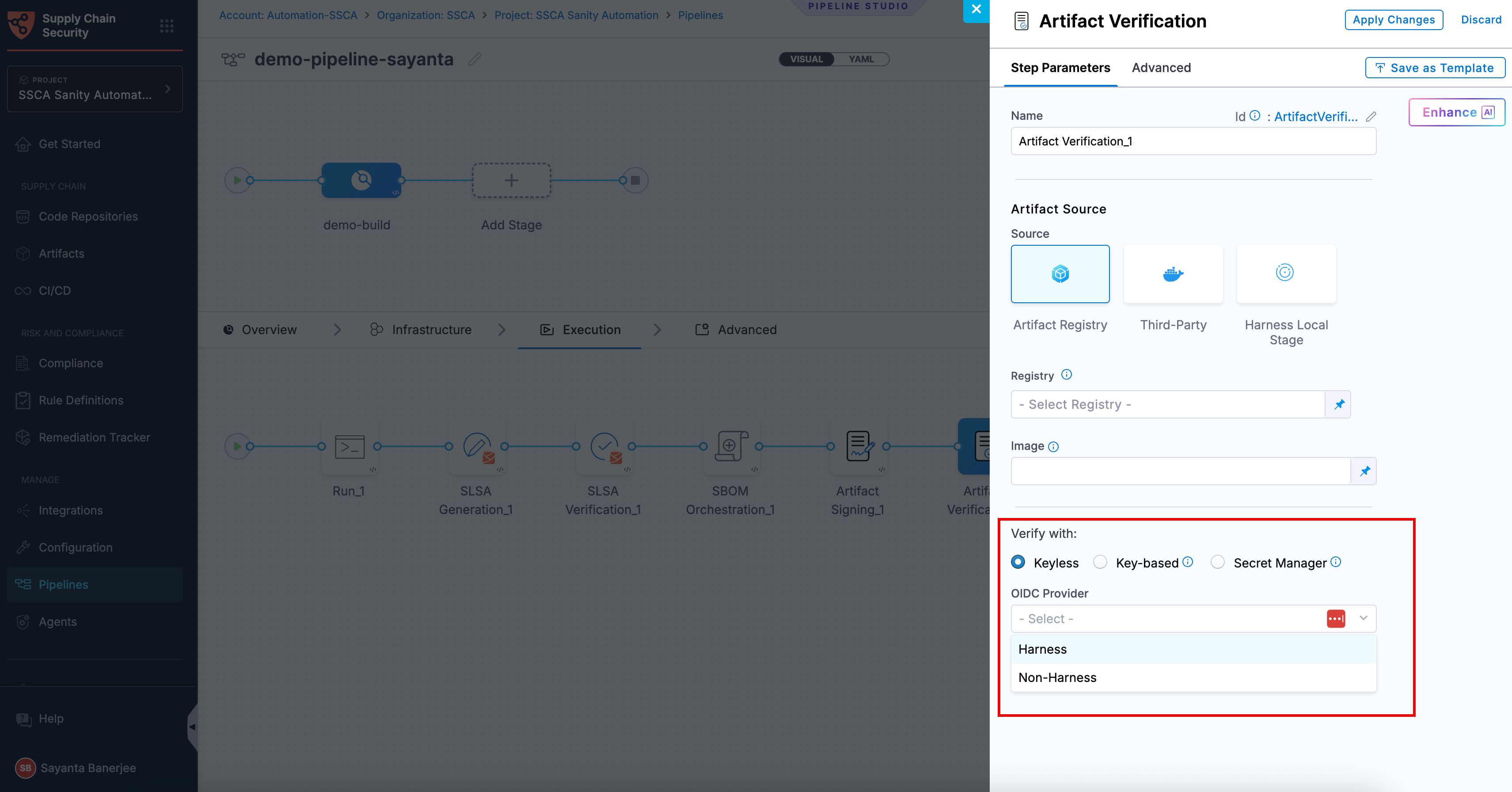1512x792 pixels.
Task: Go to the Advanced stage tab
Action: click(736, 330)
